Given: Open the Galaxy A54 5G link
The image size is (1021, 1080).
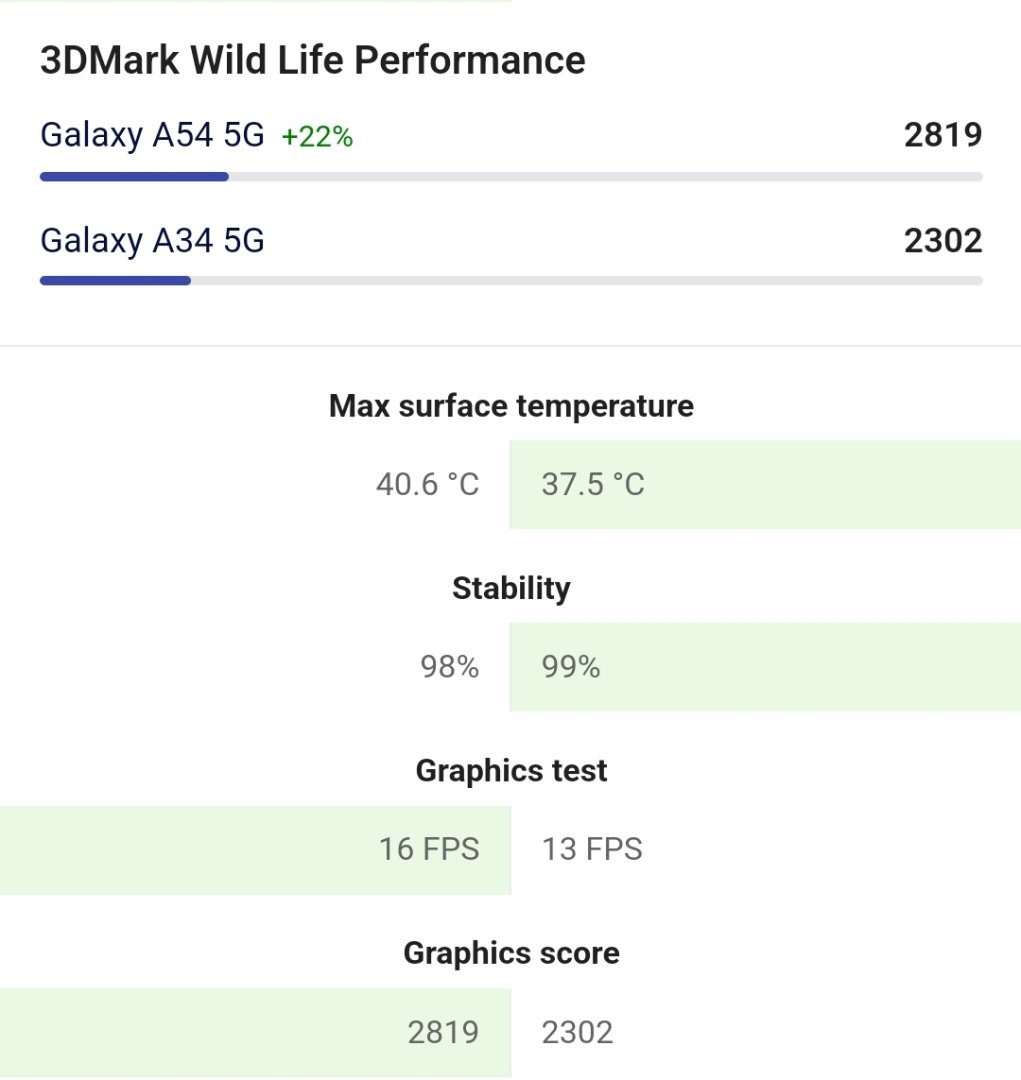Looking at the screenshot, I should point(152,135).
